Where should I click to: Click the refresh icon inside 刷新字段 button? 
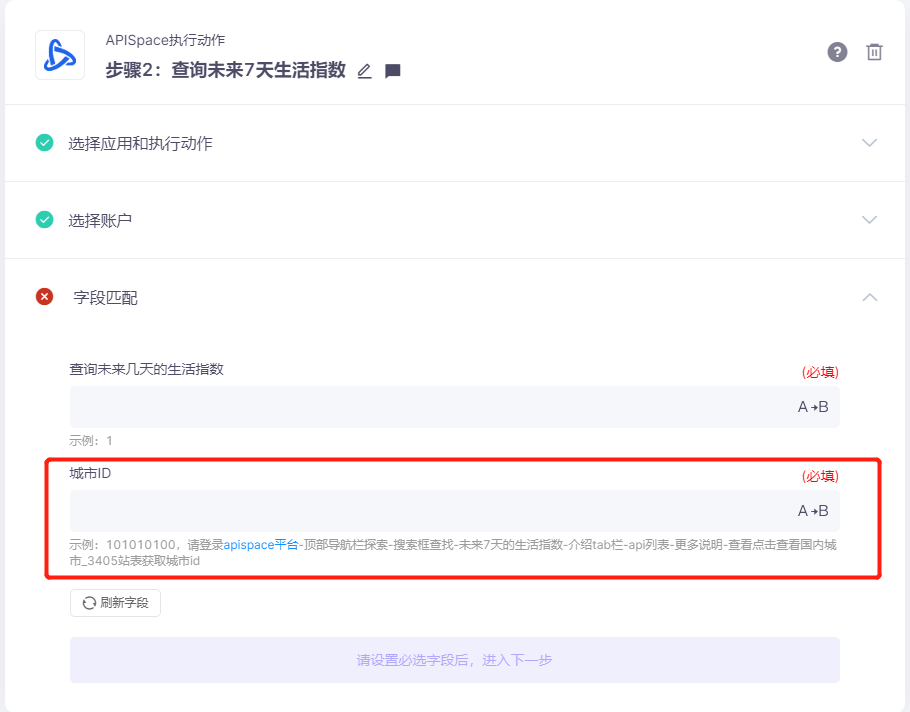click(88, 602)
